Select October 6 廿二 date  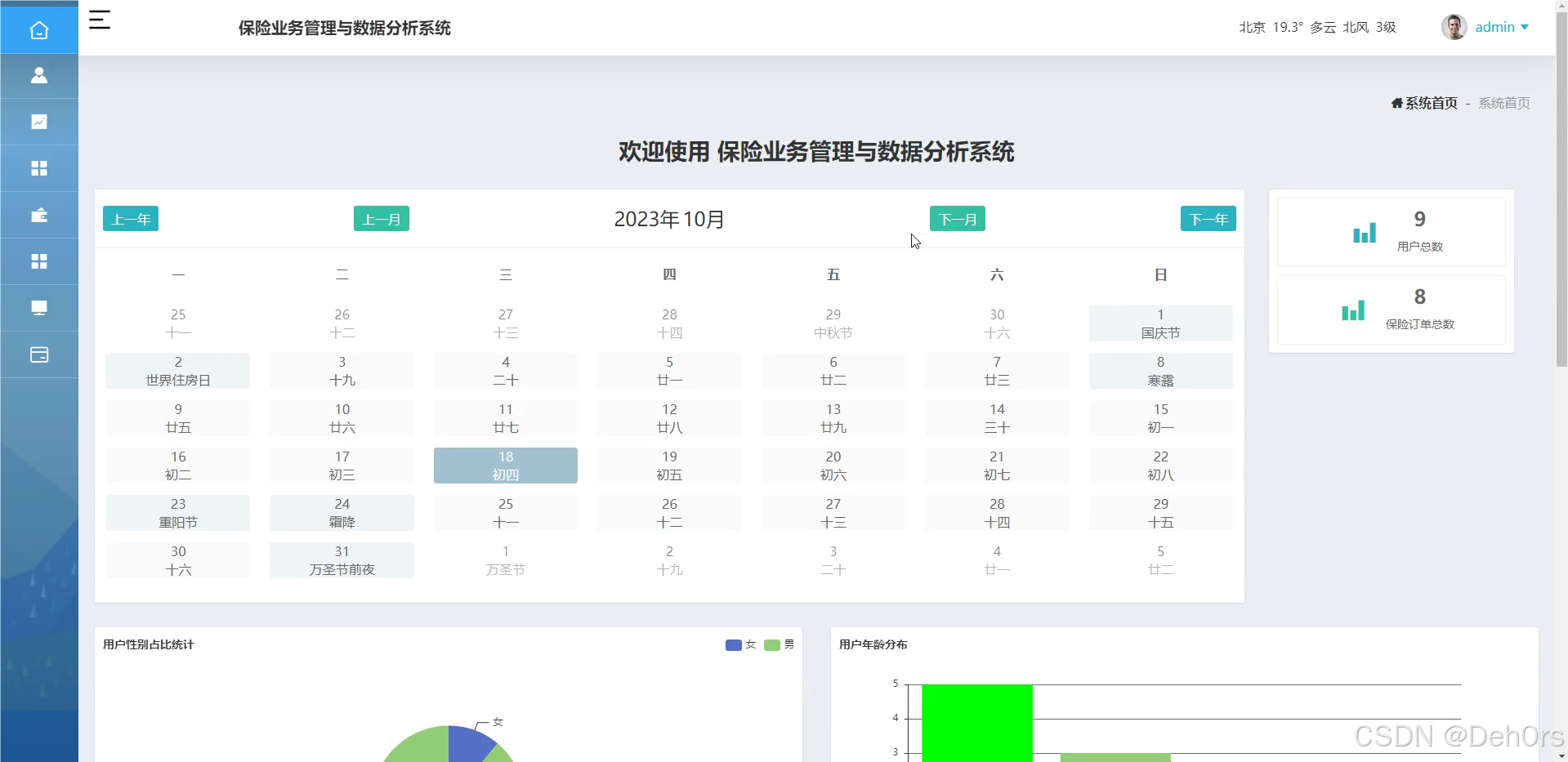click(833, 371)
